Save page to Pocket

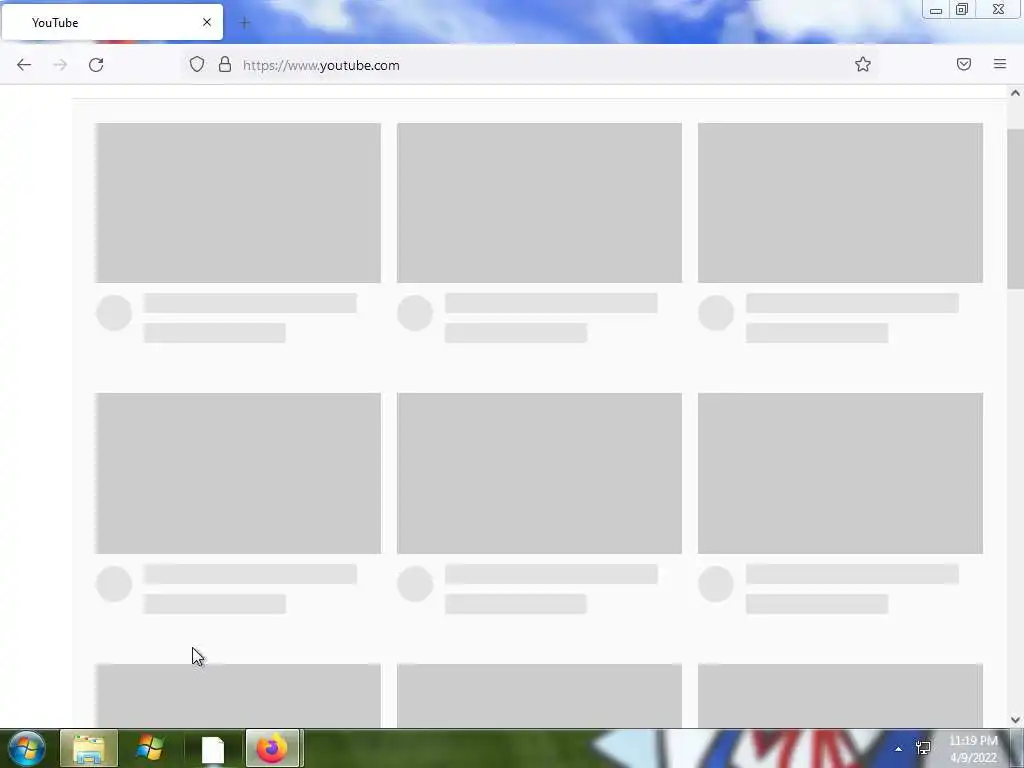964,64
